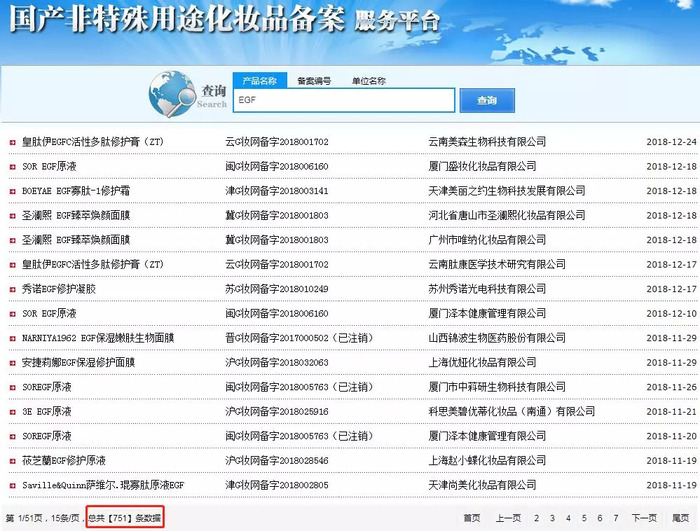Click filing number 沪G妆网备字2018032063
This screenshot has height=531, width=700.
tap(277, 363)
